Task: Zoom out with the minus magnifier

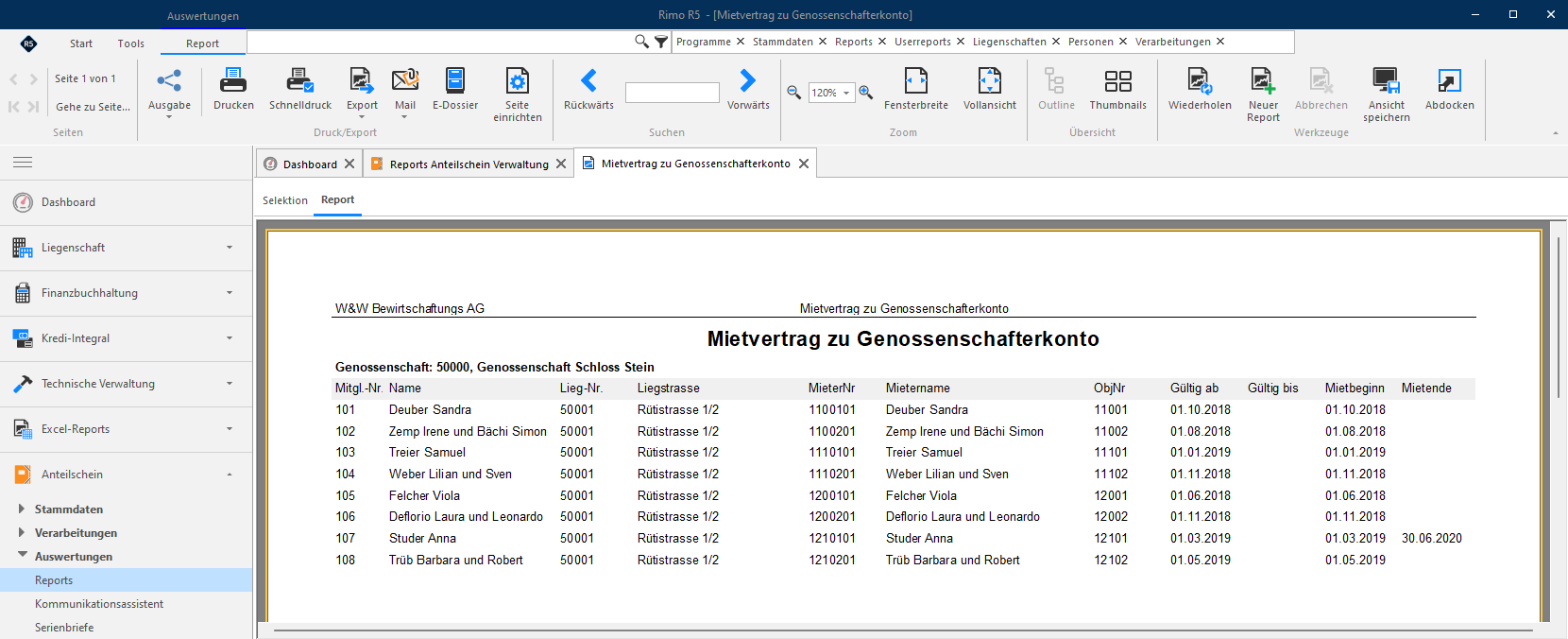Action: (794, 93)
